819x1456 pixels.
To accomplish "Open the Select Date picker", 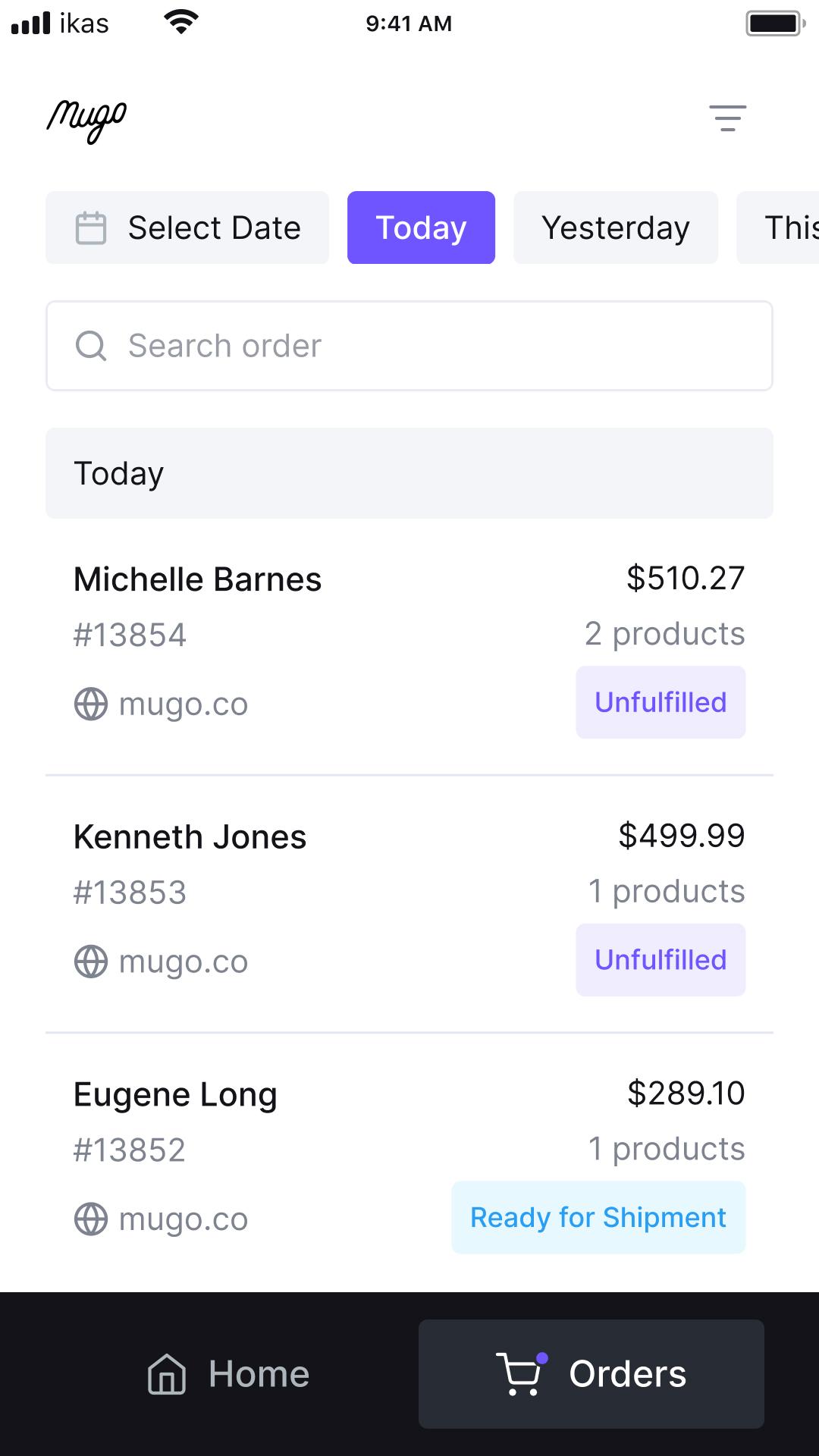I will (187, 227).
